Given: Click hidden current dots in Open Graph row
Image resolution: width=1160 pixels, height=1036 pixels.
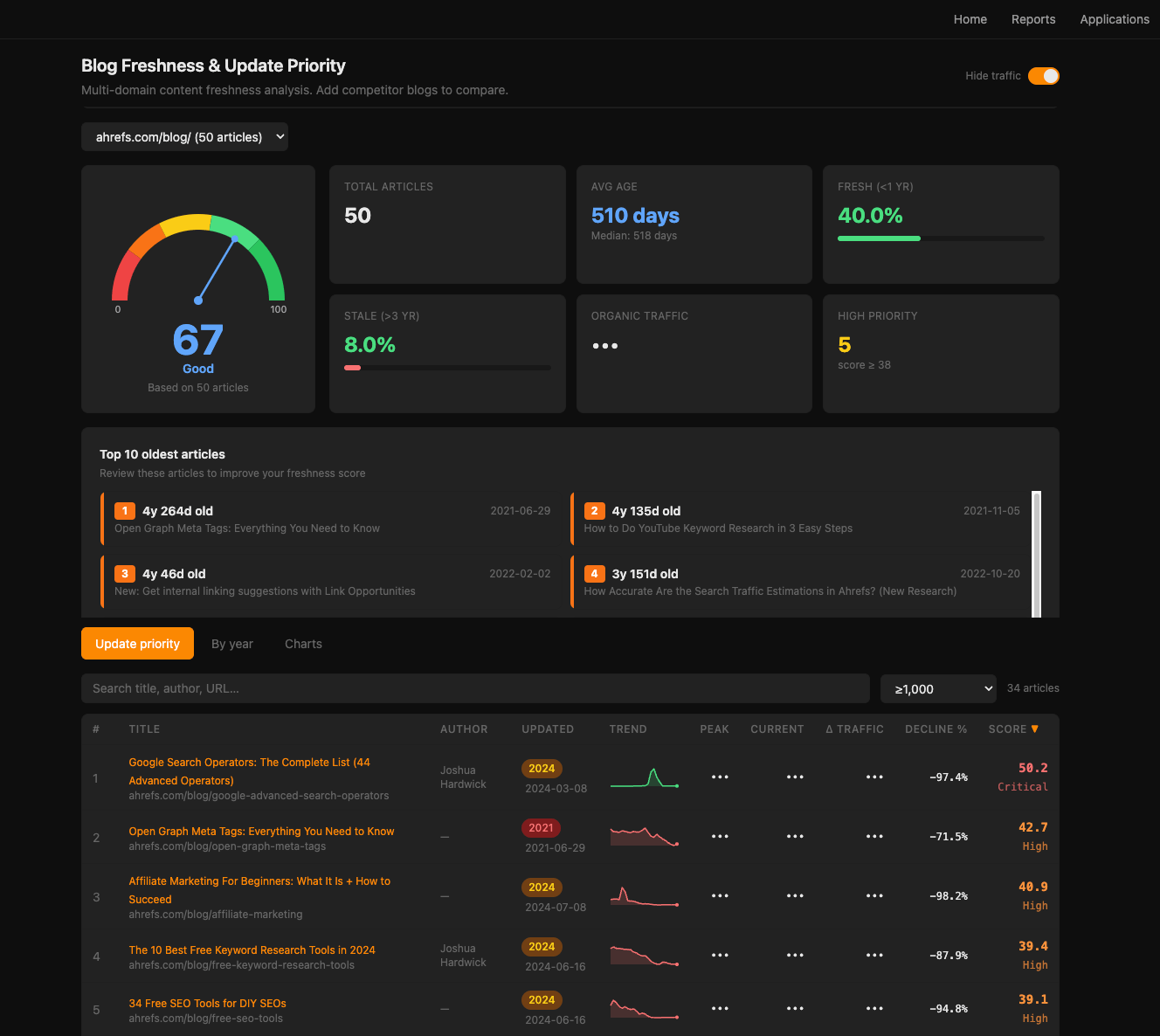Looking at the screenshot, I should tap(795, 836).
